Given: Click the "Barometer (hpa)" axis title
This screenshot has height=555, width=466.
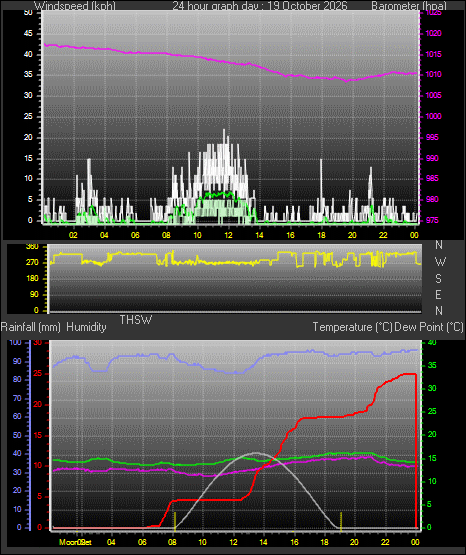Looking at the screenshot, I should (409, 6).
